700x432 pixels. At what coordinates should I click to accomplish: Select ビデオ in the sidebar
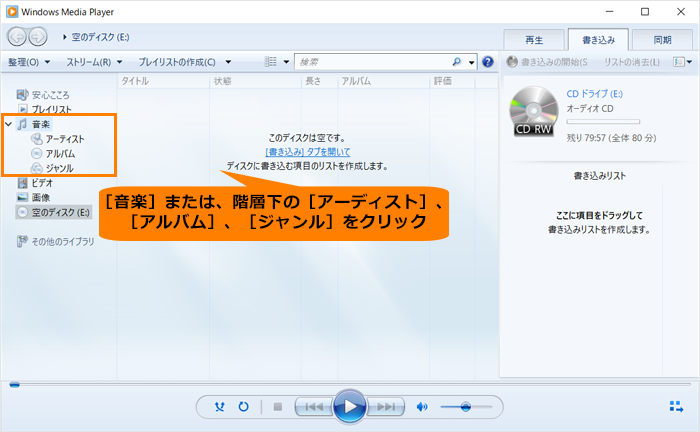tap(42, 183)
